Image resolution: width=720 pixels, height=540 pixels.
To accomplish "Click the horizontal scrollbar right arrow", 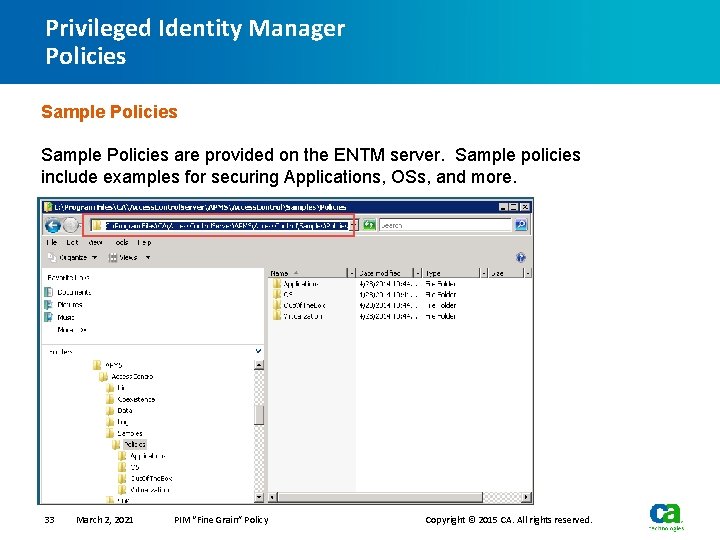I will 526,497.
